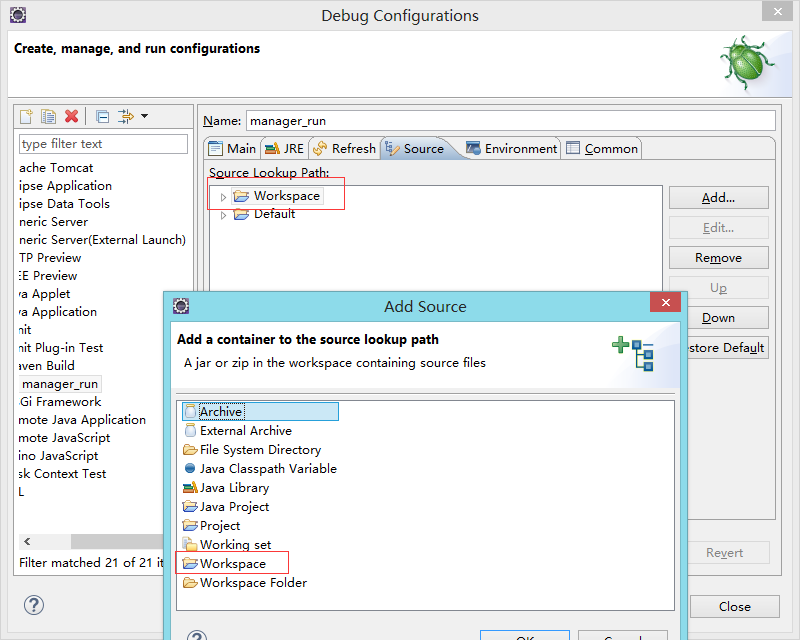
Task: Open the filter launch configurations icon
Action: [x=126, y=116]
